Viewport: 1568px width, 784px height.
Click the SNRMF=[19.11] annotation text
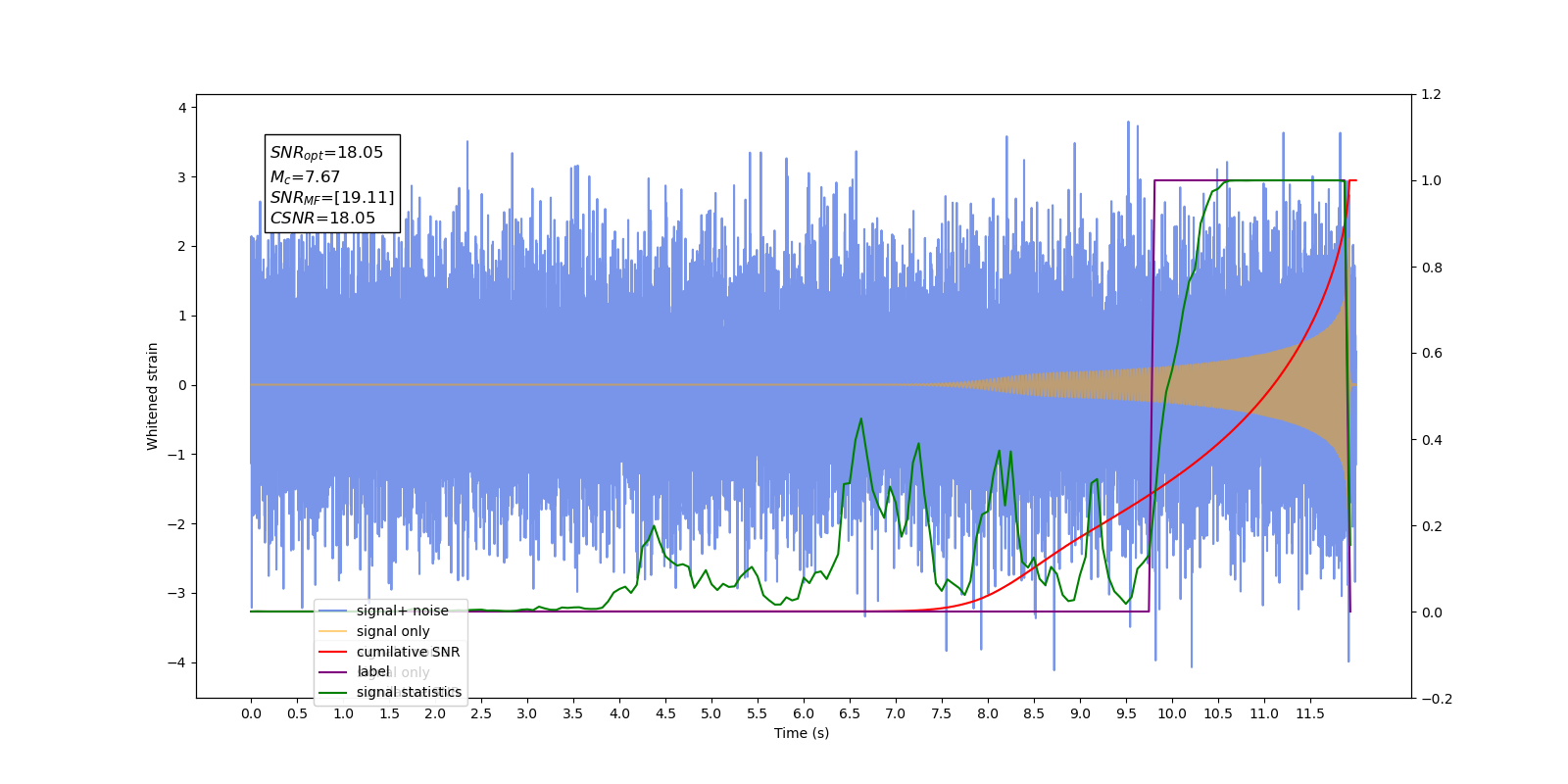(332, 198)
